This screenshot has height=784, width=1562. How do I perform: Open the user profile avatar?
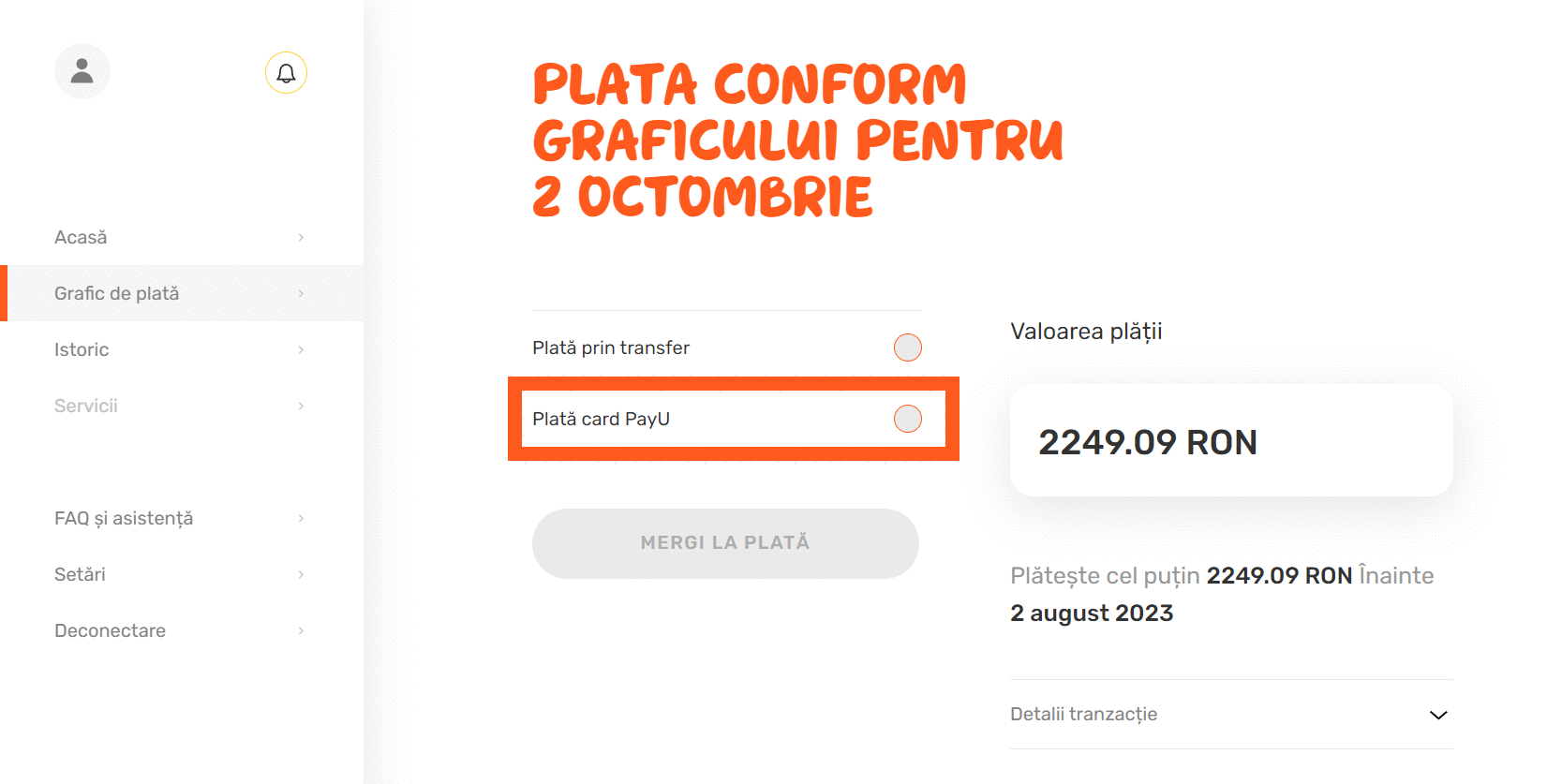82,70
